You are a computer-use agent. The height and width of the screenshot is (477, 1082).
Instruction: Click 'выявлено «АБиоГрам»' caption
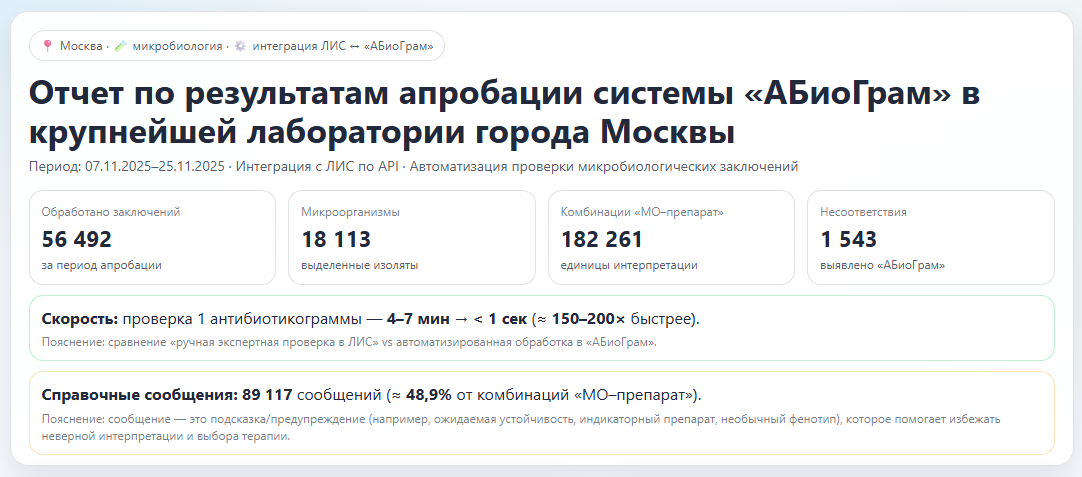coord(883,265)
